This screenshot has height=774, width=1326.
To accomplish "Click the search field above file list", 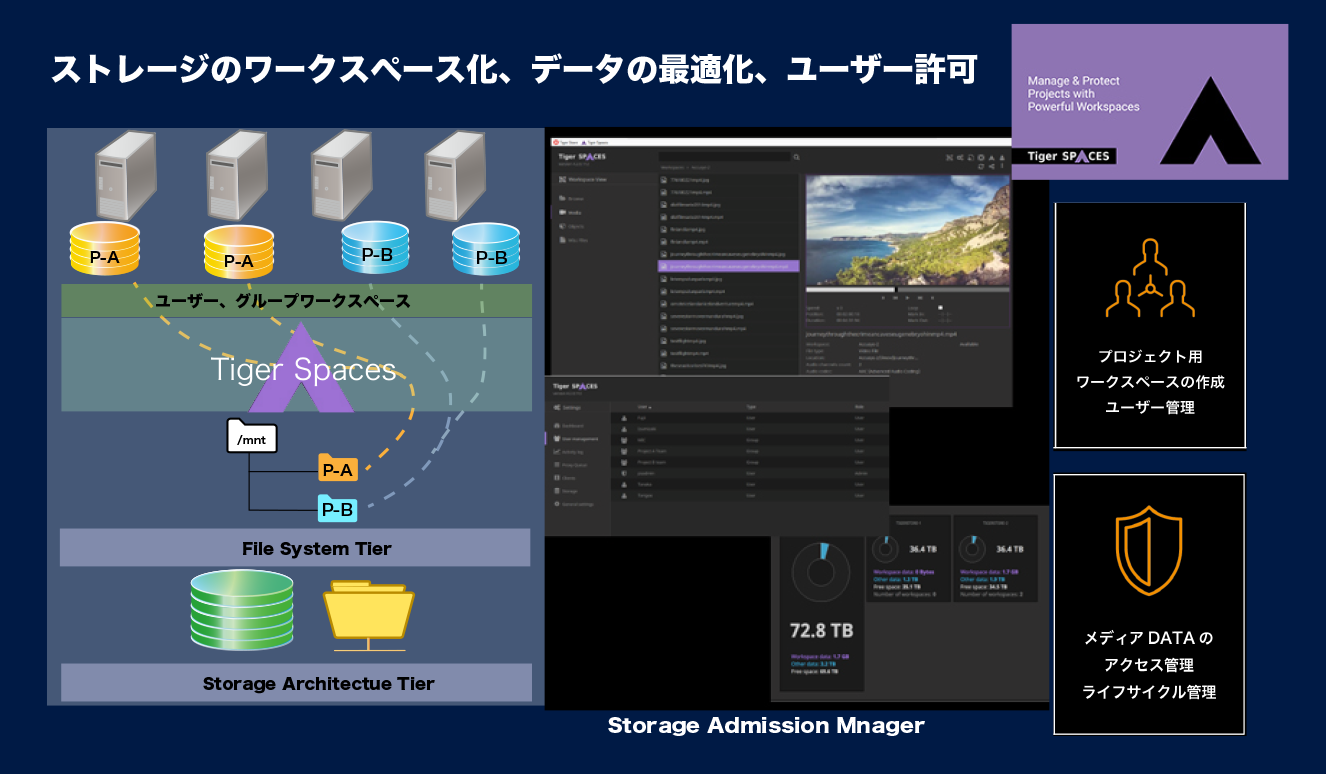I will 724,157.
